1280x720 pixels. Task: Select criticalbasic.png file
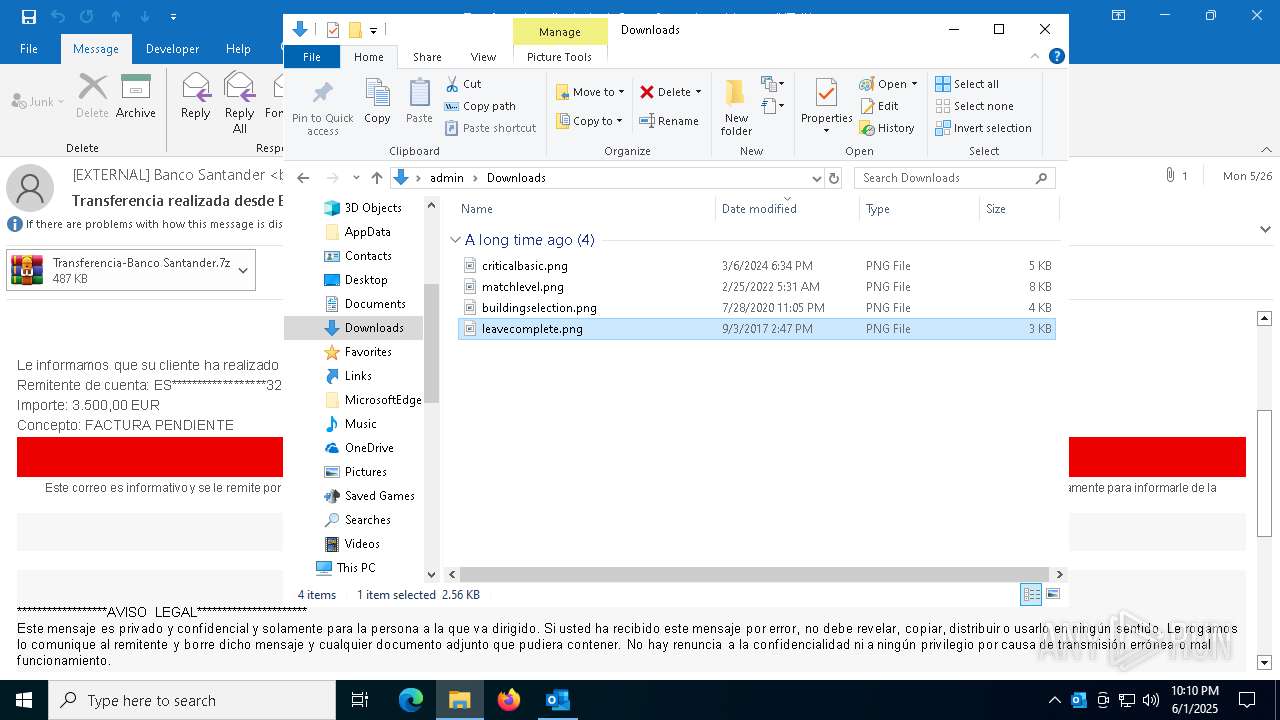pos(756,266)
